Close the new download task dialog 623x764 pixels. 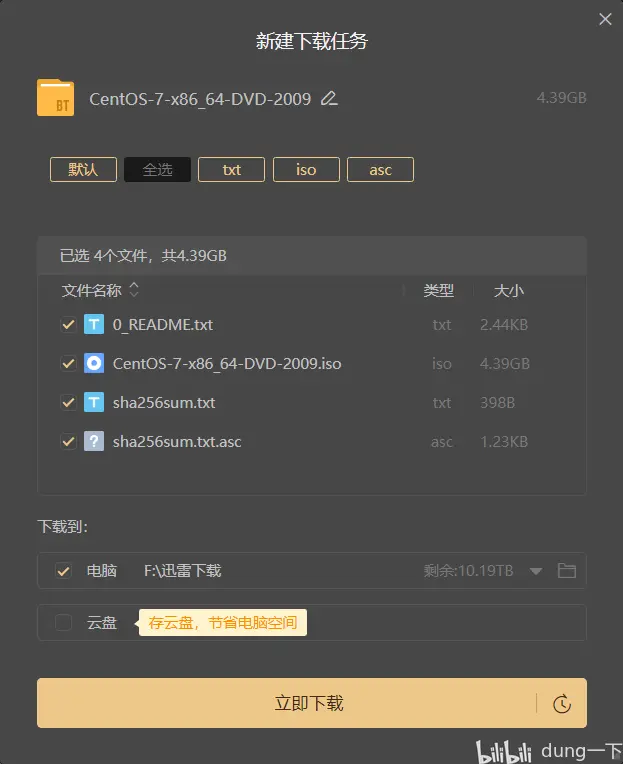[605, 19]
